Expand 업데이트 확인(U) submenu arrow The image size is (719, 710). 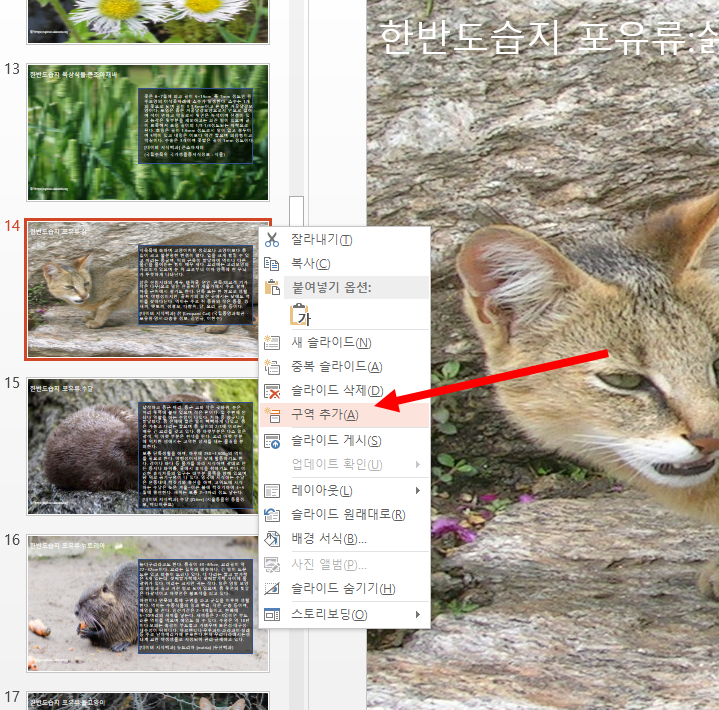tap(417, 465)
